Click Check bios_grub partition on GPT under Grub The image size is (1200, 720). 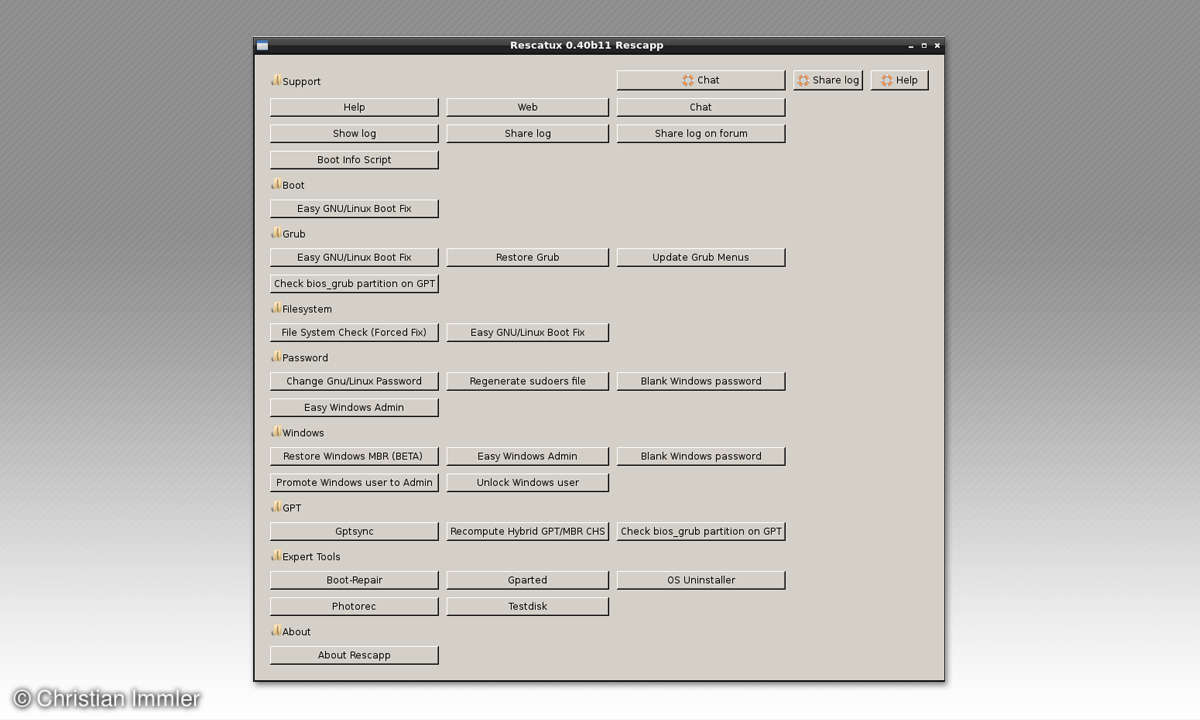point(354,284)
